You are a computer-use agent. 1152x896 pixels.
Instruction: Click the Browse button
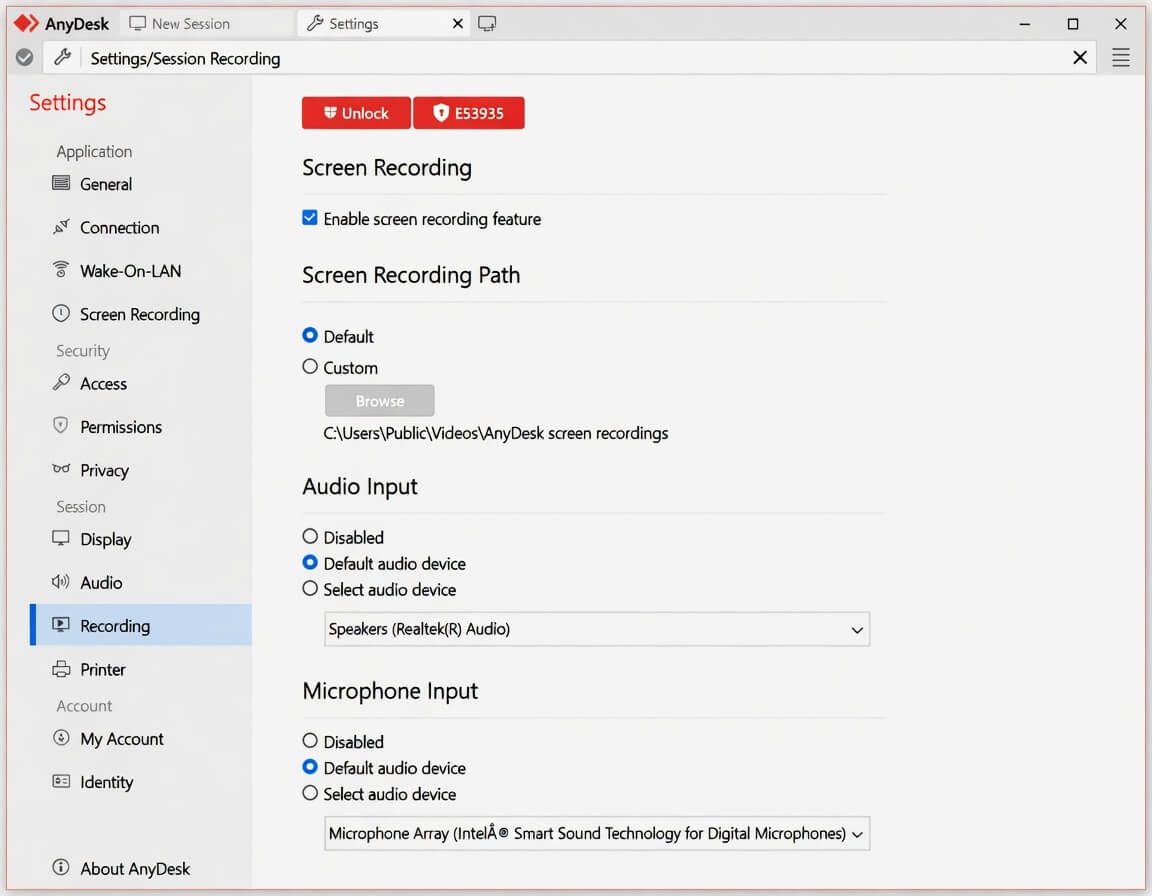pos(380,400)
